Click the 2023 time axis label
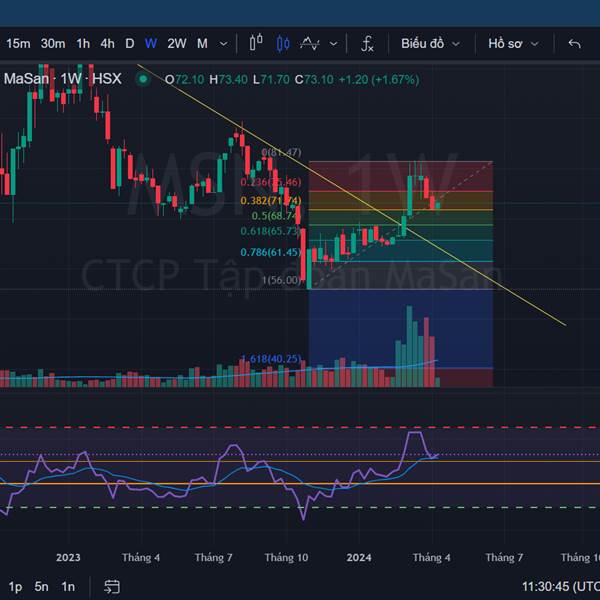 point(68,558)
